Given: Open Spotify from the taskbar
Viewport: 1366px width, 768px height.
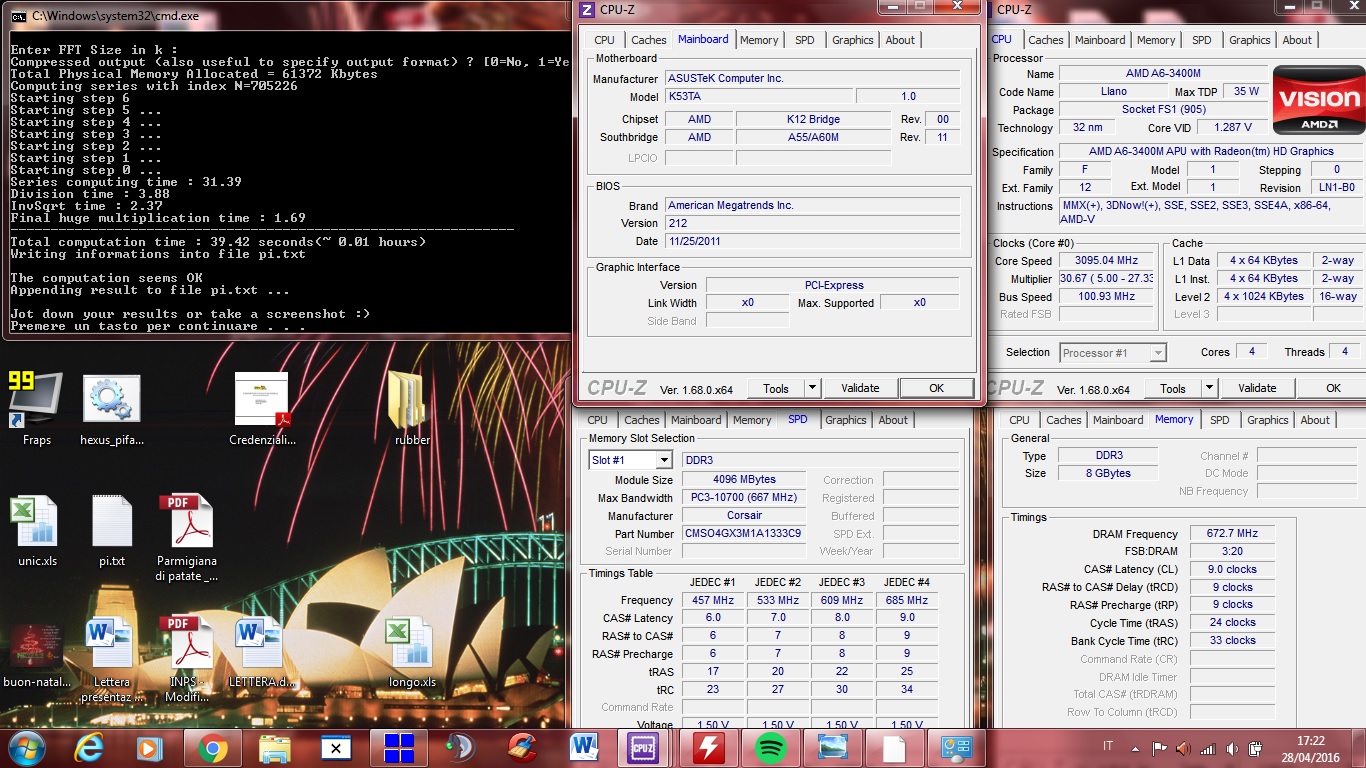Looking at the screenshot, I should 769,747.
